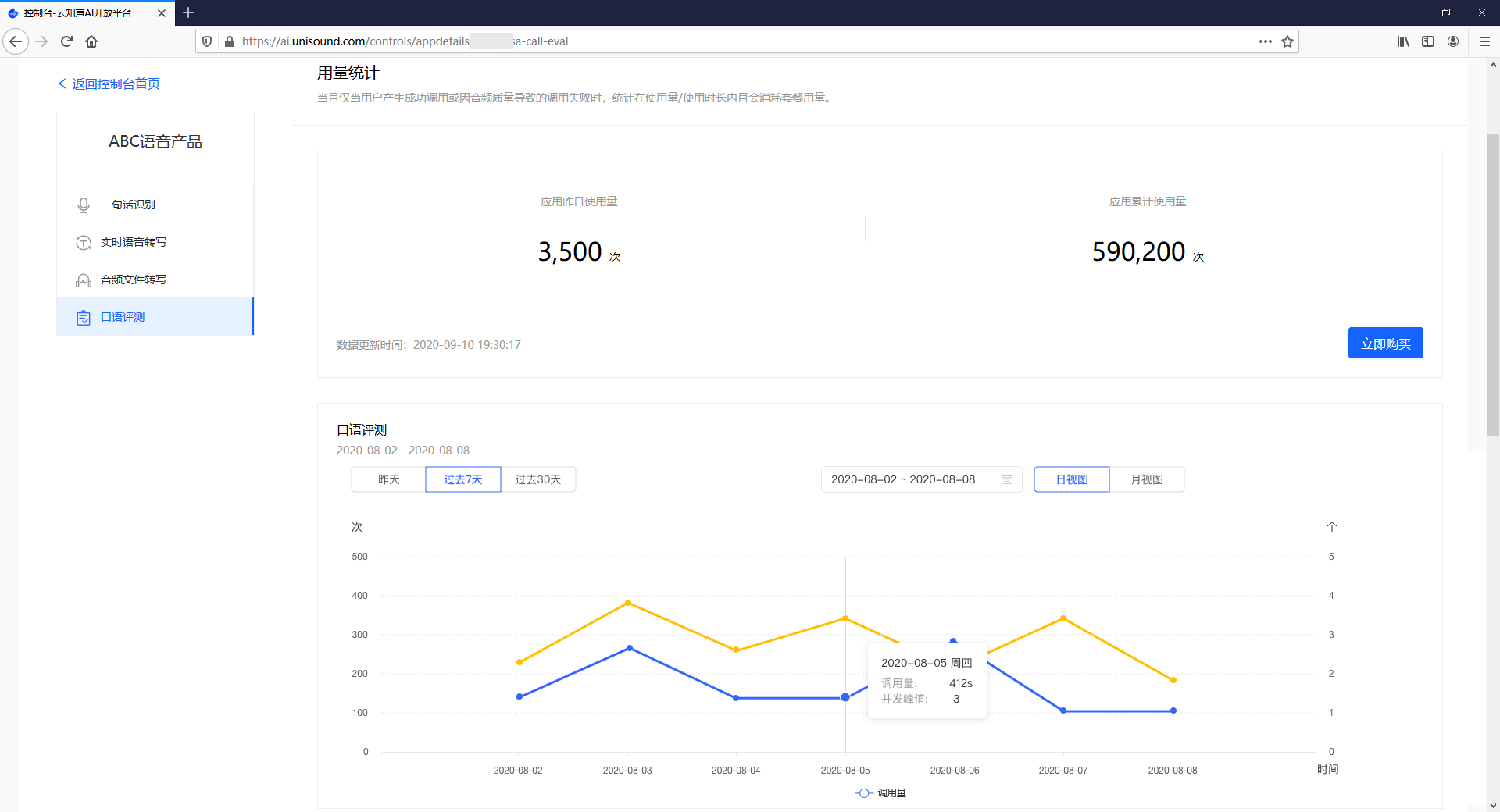View site security padlock info
Image resolution: width=1500 pixels, height=812 pixels.
point(229,41)
